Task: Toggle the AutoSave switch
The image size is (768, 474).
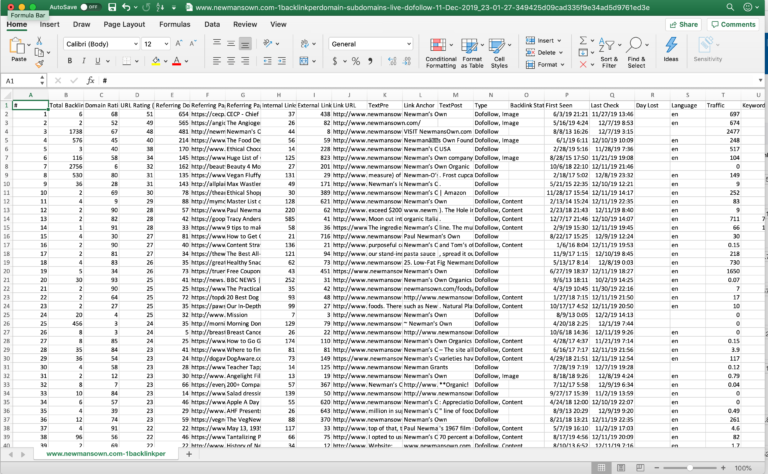Action: 90,7
